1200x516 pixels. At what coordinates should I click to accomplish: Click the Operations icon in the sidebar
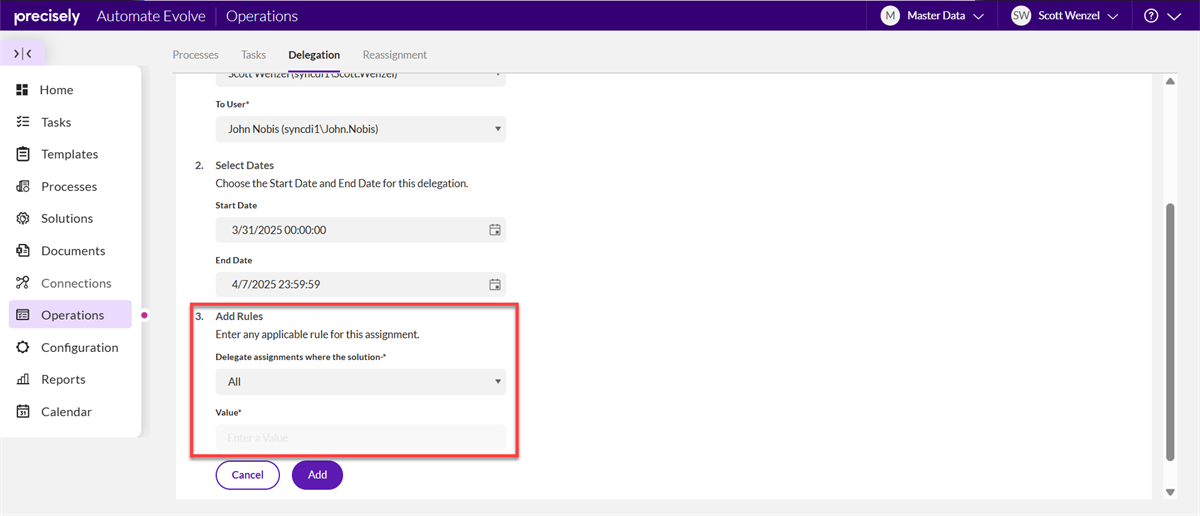23,315
